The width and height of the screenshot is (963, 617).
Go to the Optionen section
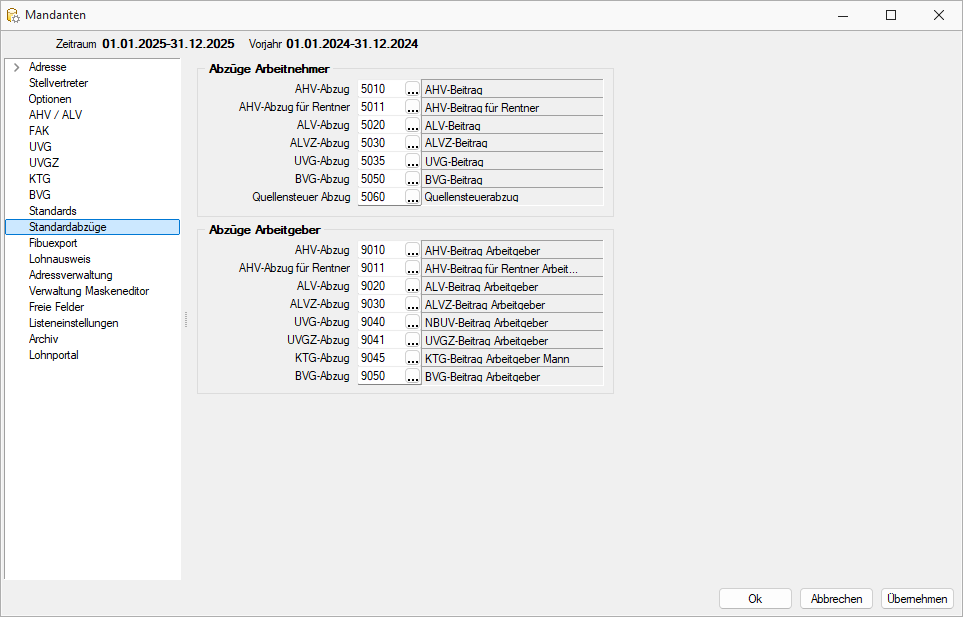50,99
